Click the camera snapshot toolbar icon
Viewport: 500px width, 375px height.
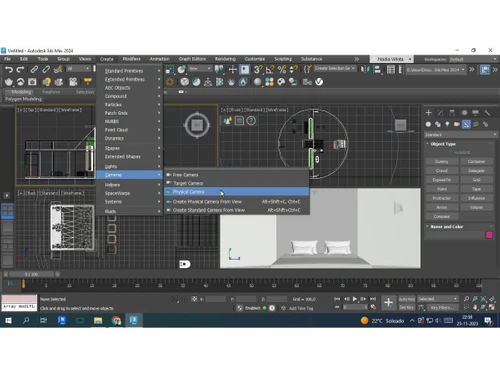pos(32,82)
